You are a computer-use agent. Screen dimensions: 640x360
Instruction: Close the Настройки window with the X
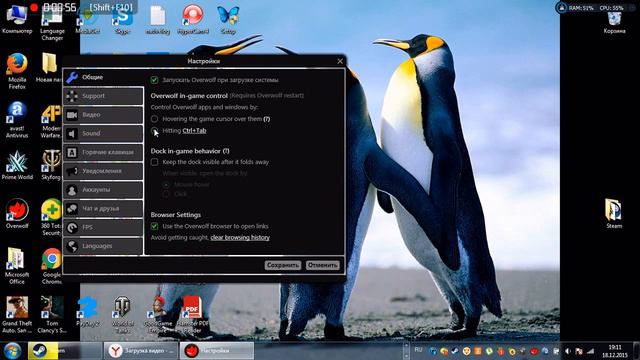coord(340,61)
